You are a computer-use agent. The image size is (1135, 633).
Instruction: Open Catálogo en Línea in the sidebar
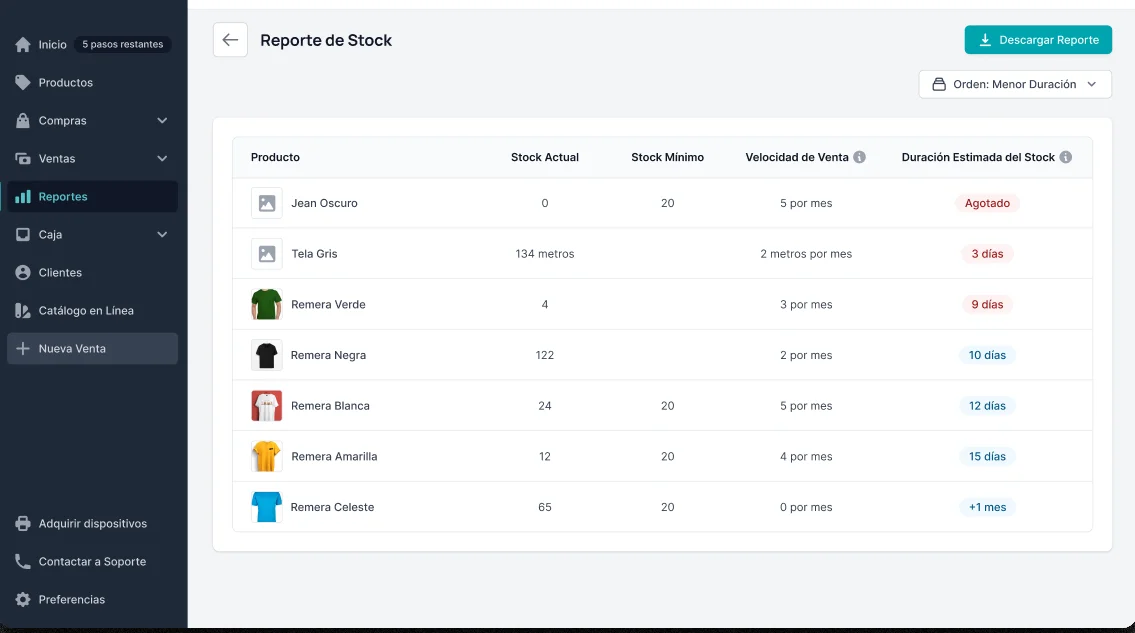(x=93, y=311)
